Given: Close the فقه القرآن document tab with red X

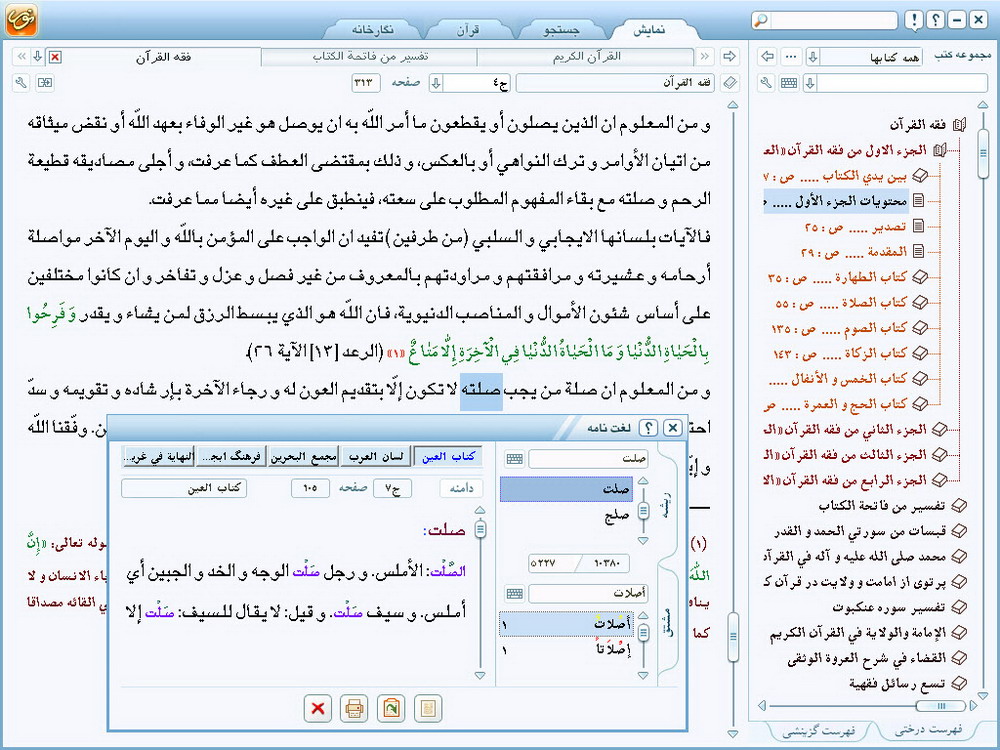Looking at the screenshot, I should [x=54, y=57].
